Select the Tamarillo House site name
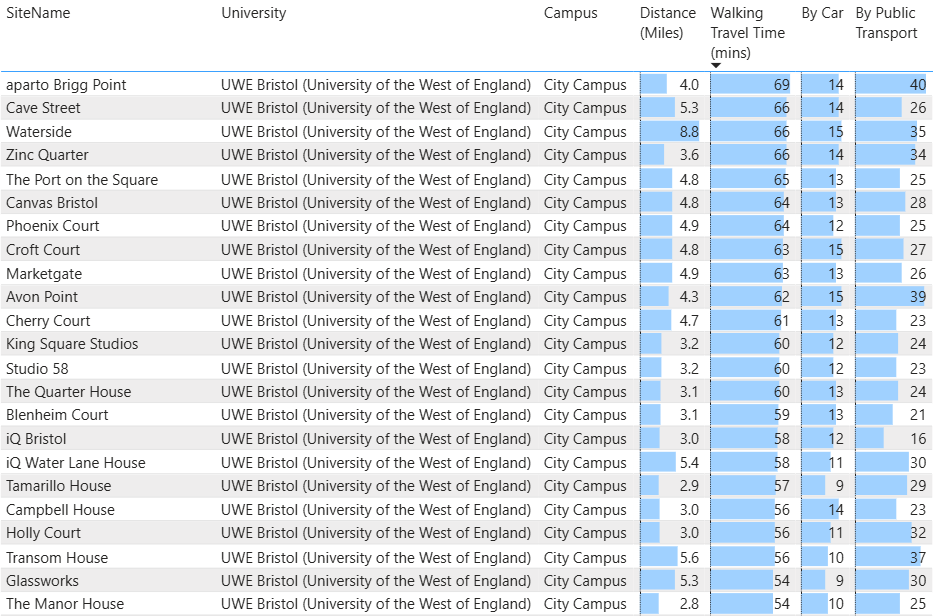 pyautogui.click(x=58, y=486)
